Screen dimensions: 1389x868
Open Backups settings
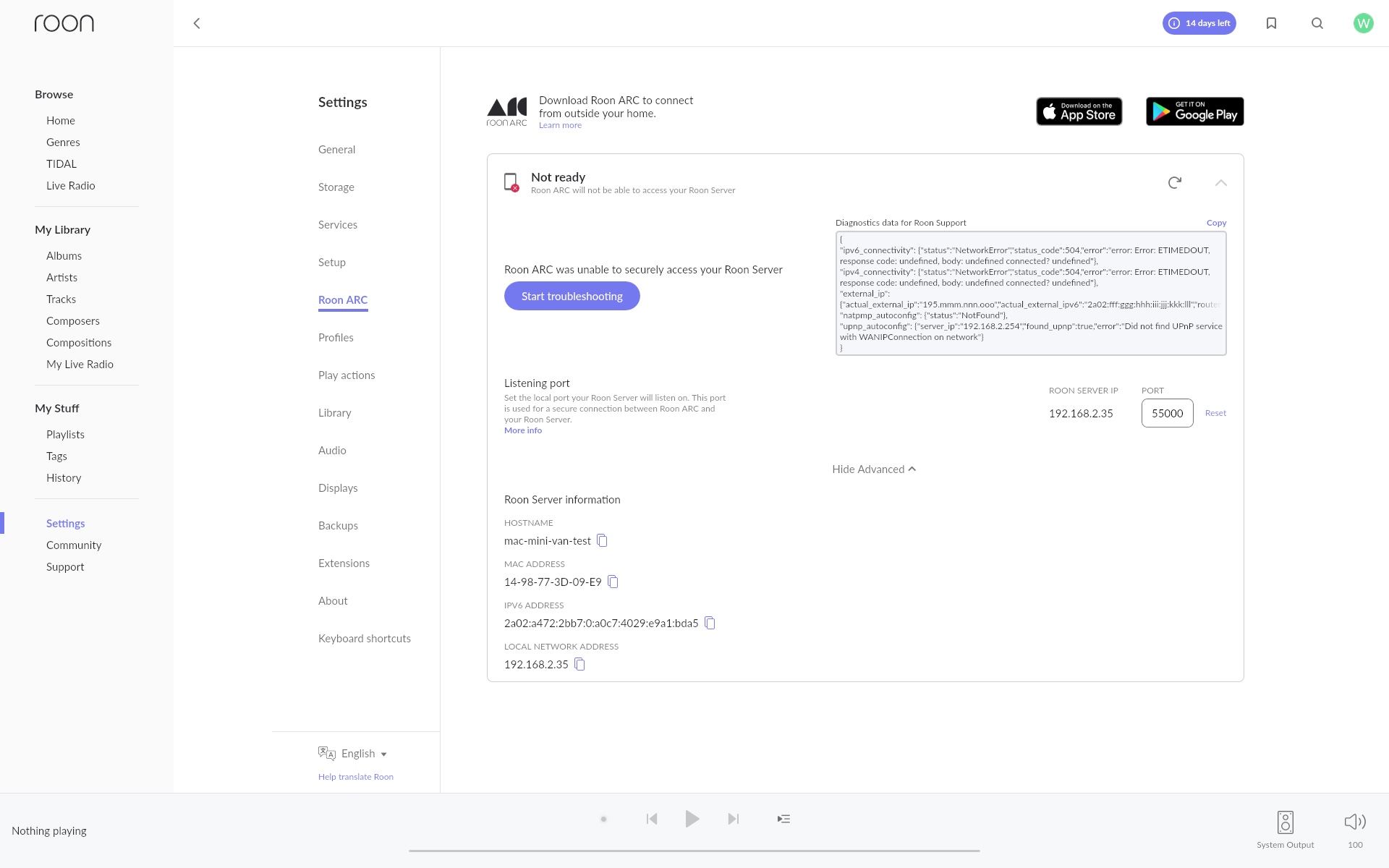tap(338, 526)
